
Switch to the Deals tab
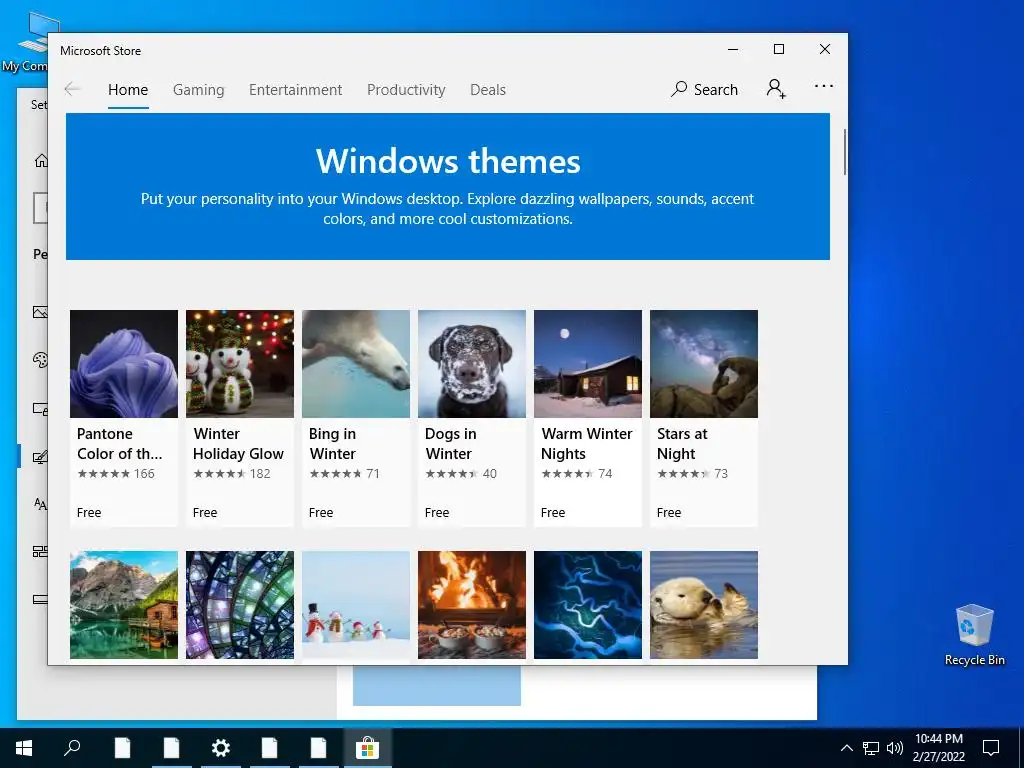(x=488, y=89)
